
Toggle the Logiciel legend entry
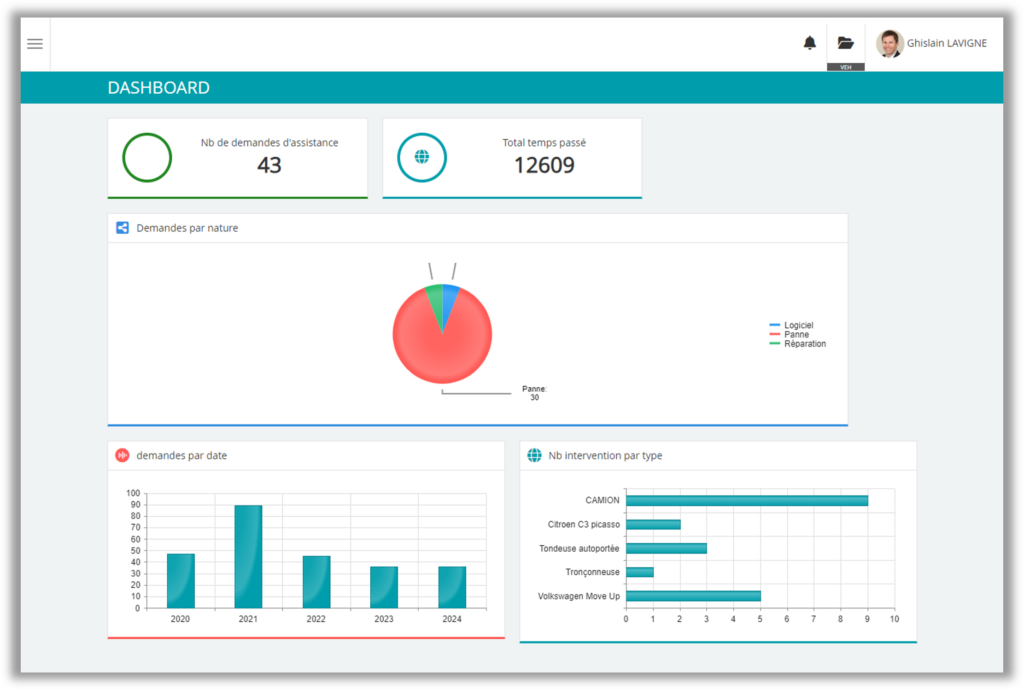click(798, 326)
